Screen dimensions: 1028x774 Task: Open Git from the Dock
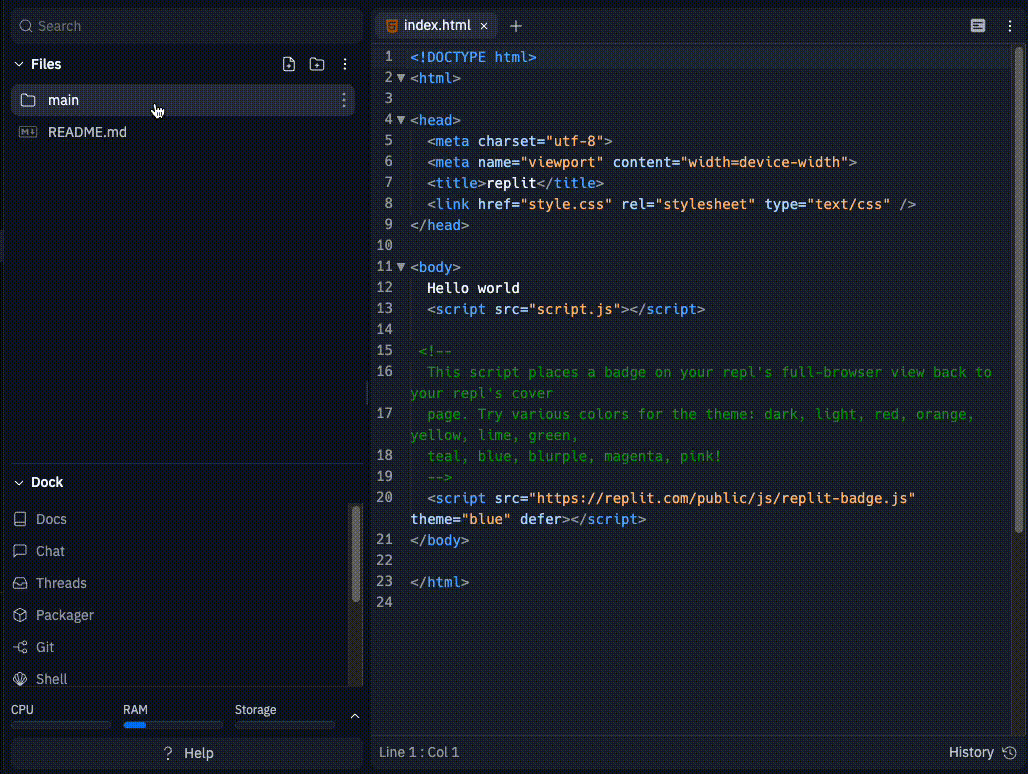pos(45,647)
